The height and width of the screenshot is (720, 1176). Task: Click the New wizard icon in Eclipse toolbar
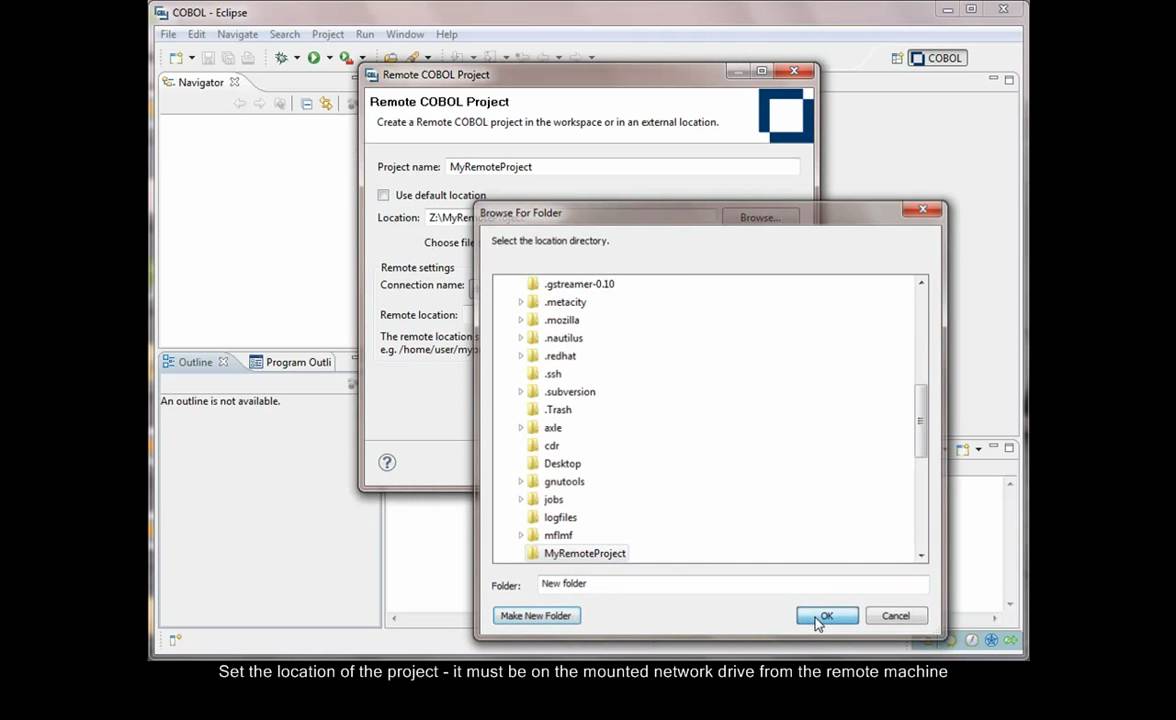[x=176, y=58]
